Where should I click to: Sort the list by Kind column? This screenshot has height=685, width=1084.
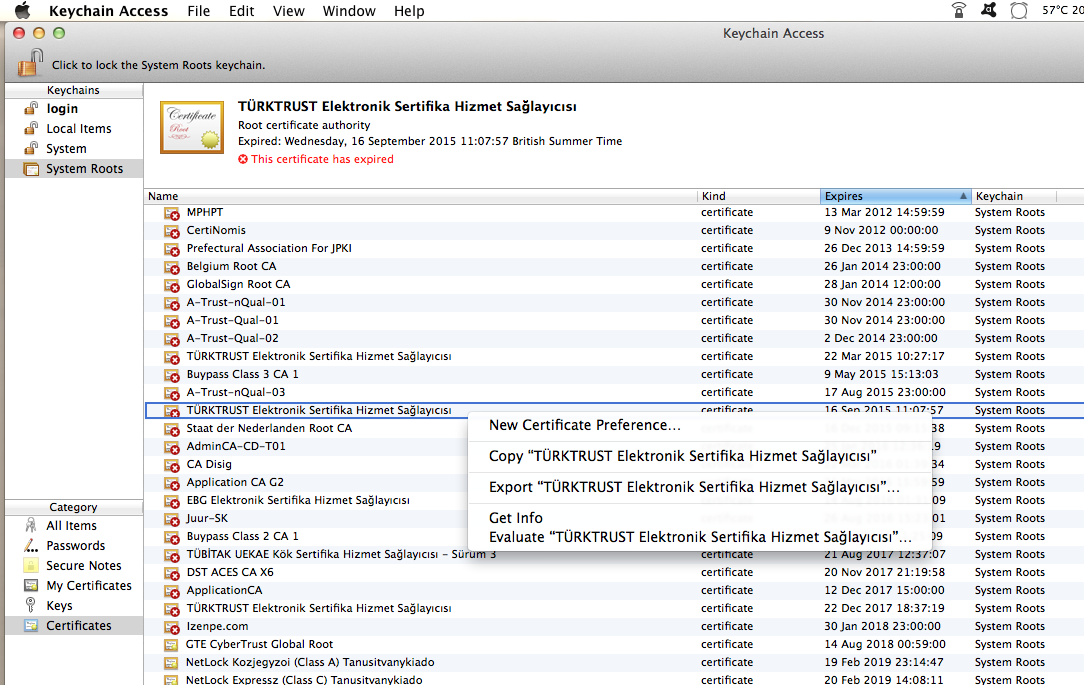(759, 196)
